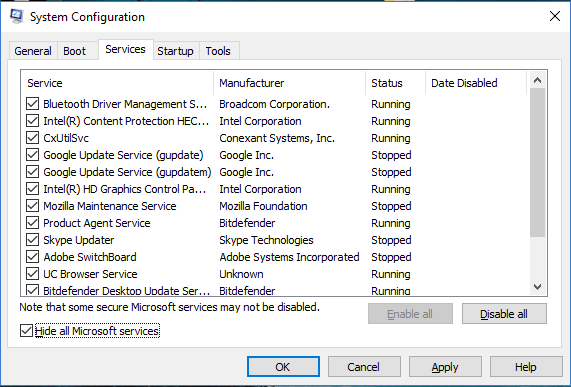The image size is (571, 387).
Task: Click the scroll up arrow of the list
Action: (537, 80)
